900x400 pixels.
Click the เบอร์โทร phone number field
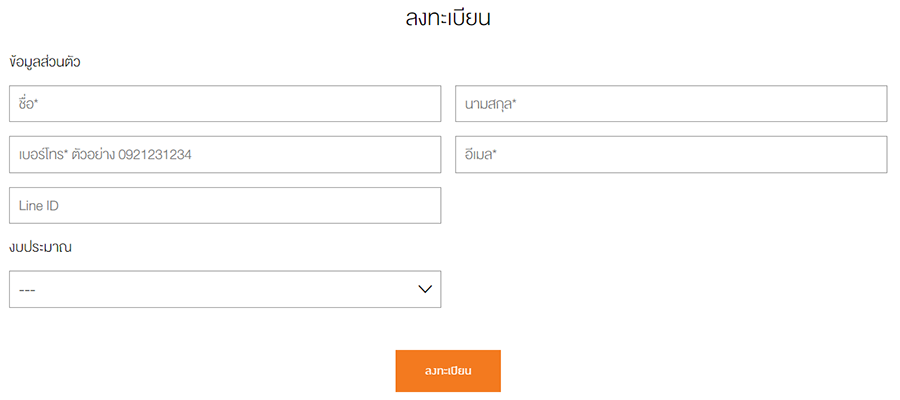click(x=225, y=155)
